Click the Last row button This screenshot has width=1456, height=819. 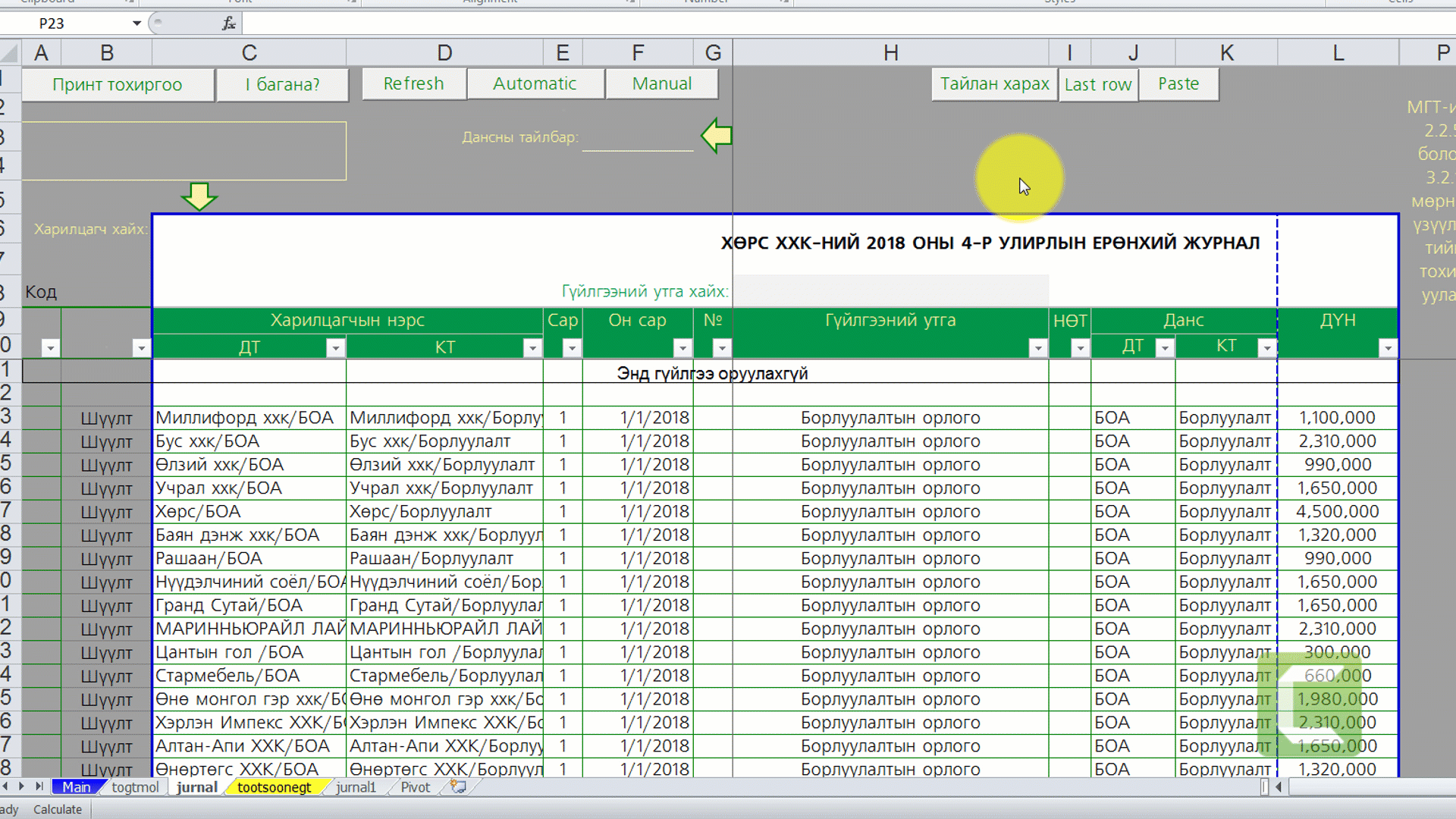(x=1097, y=84)
